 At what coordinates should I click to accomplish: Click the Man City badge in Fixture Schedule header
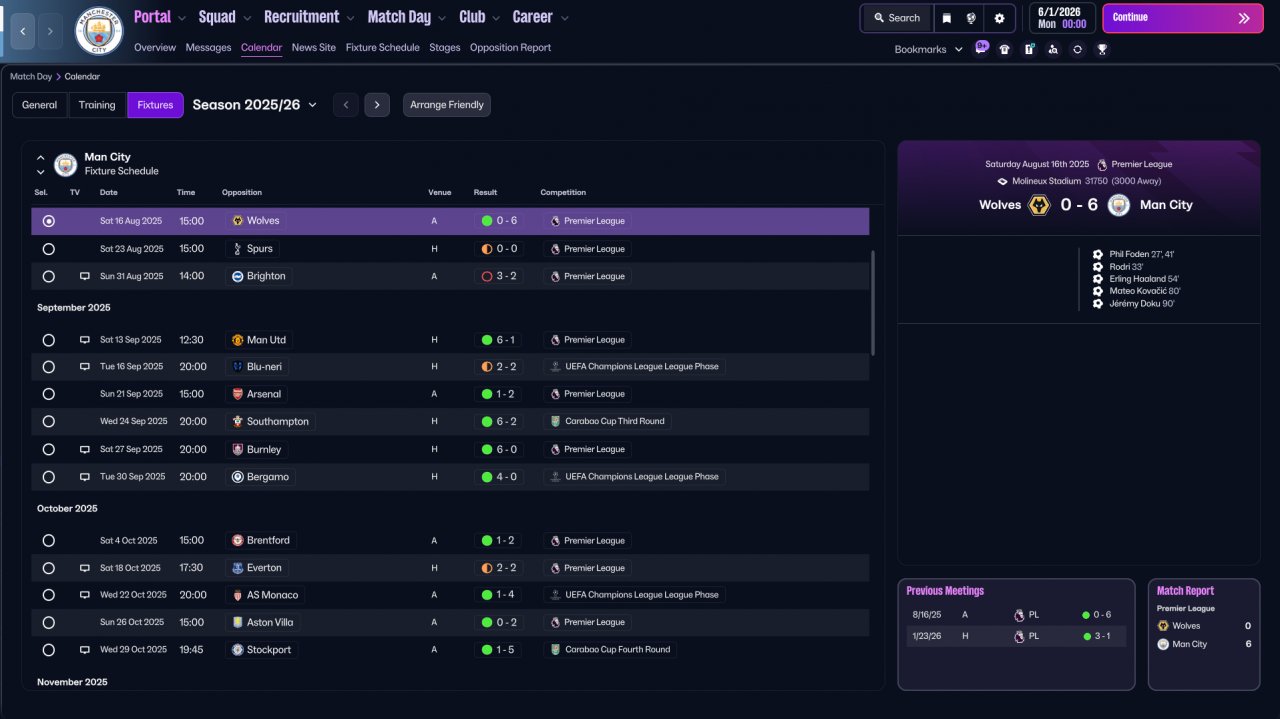[x=66, y=164]
